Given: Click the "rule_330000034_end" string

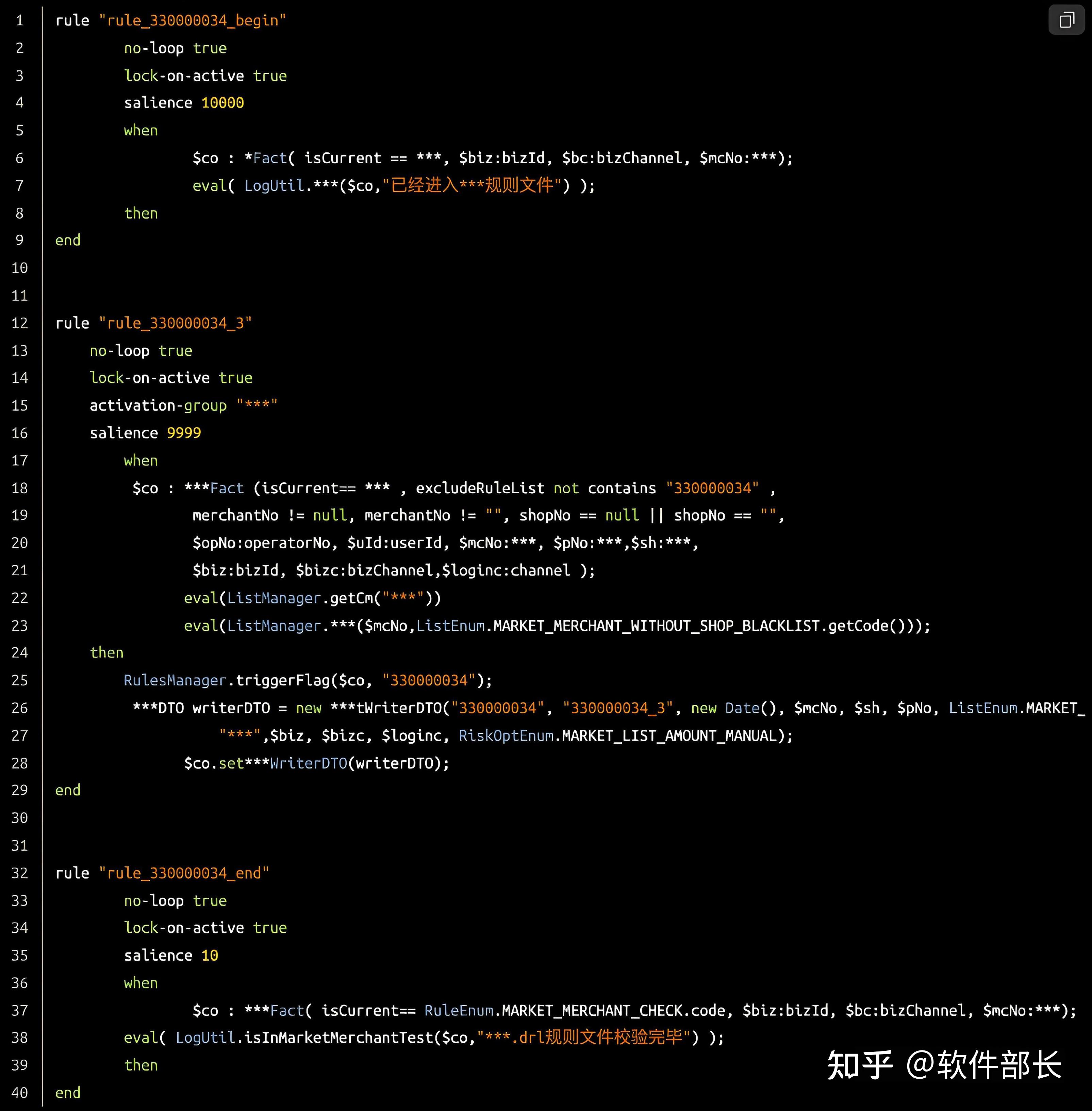Looking at the screenshot, I should coord(183,873).
